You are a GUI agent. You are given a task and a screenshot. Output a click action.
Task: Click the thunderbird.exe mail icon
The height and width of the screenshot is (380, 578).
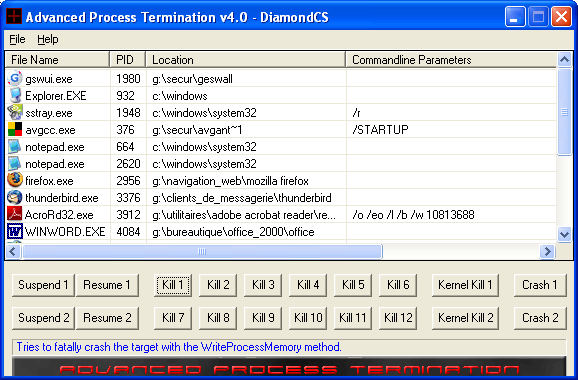(x=15, y=198)
